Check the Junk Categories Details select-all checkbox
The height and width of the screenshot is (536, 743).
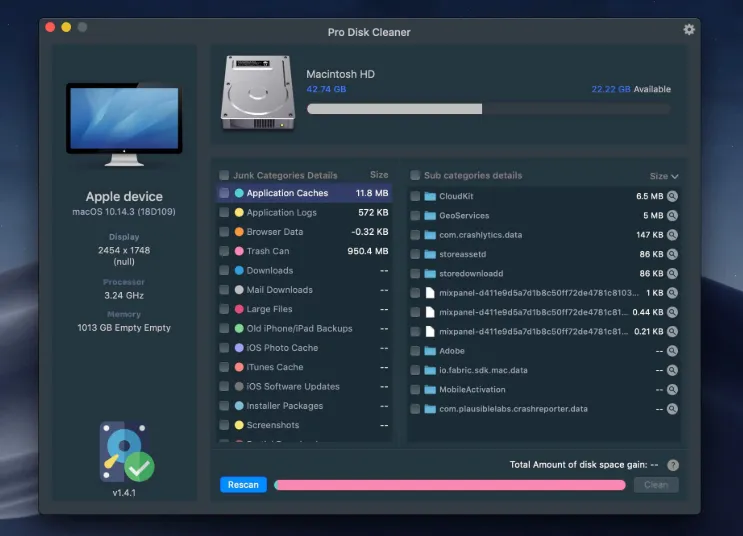tap(224, 175)
